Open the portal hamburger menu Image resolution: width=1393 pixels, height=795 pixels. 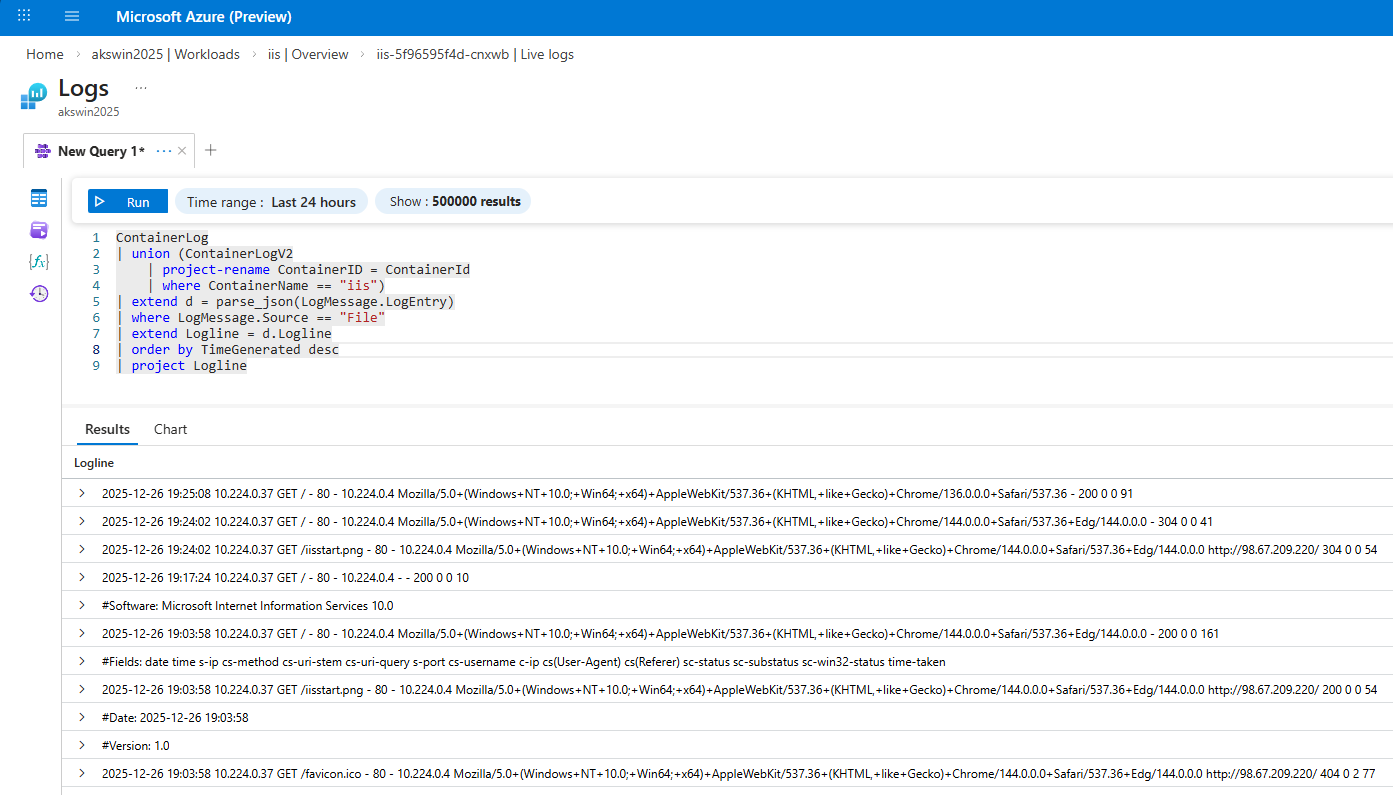[x=71, y=16]
